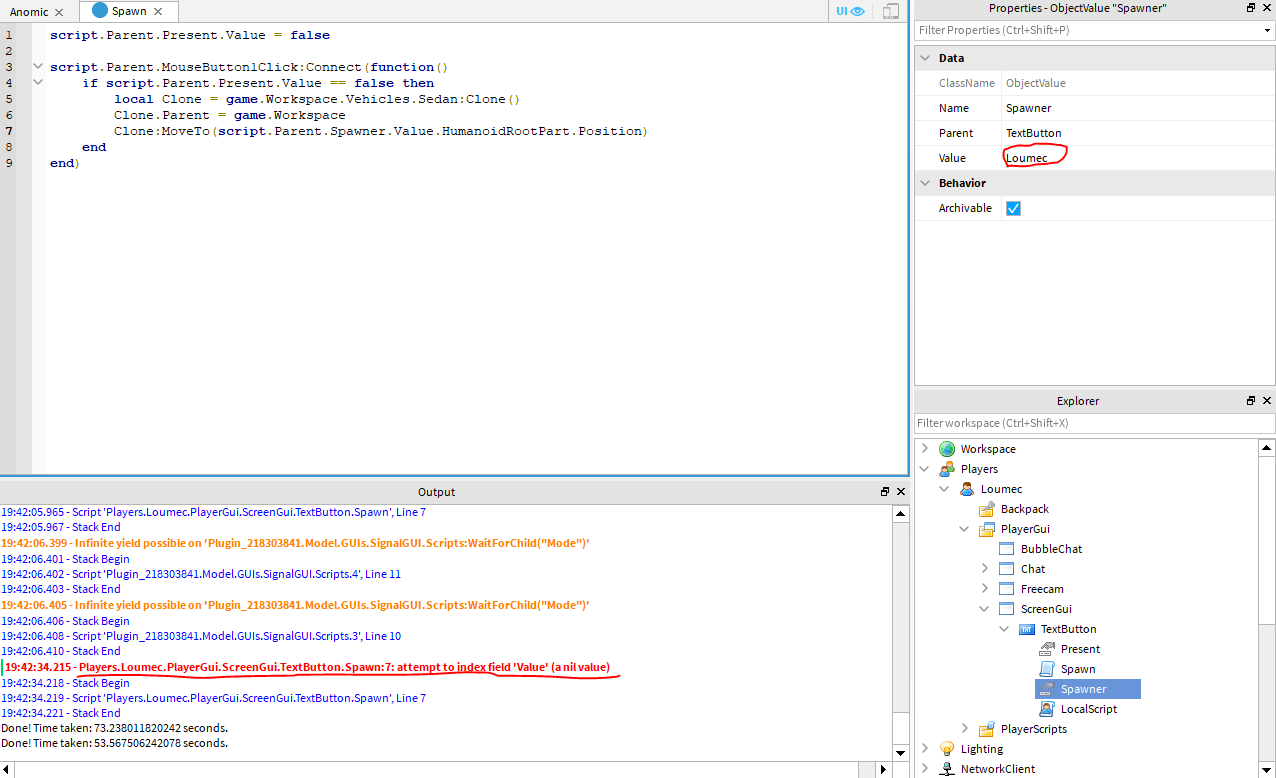Select the Lighting bulb icon

pos(946,749)
